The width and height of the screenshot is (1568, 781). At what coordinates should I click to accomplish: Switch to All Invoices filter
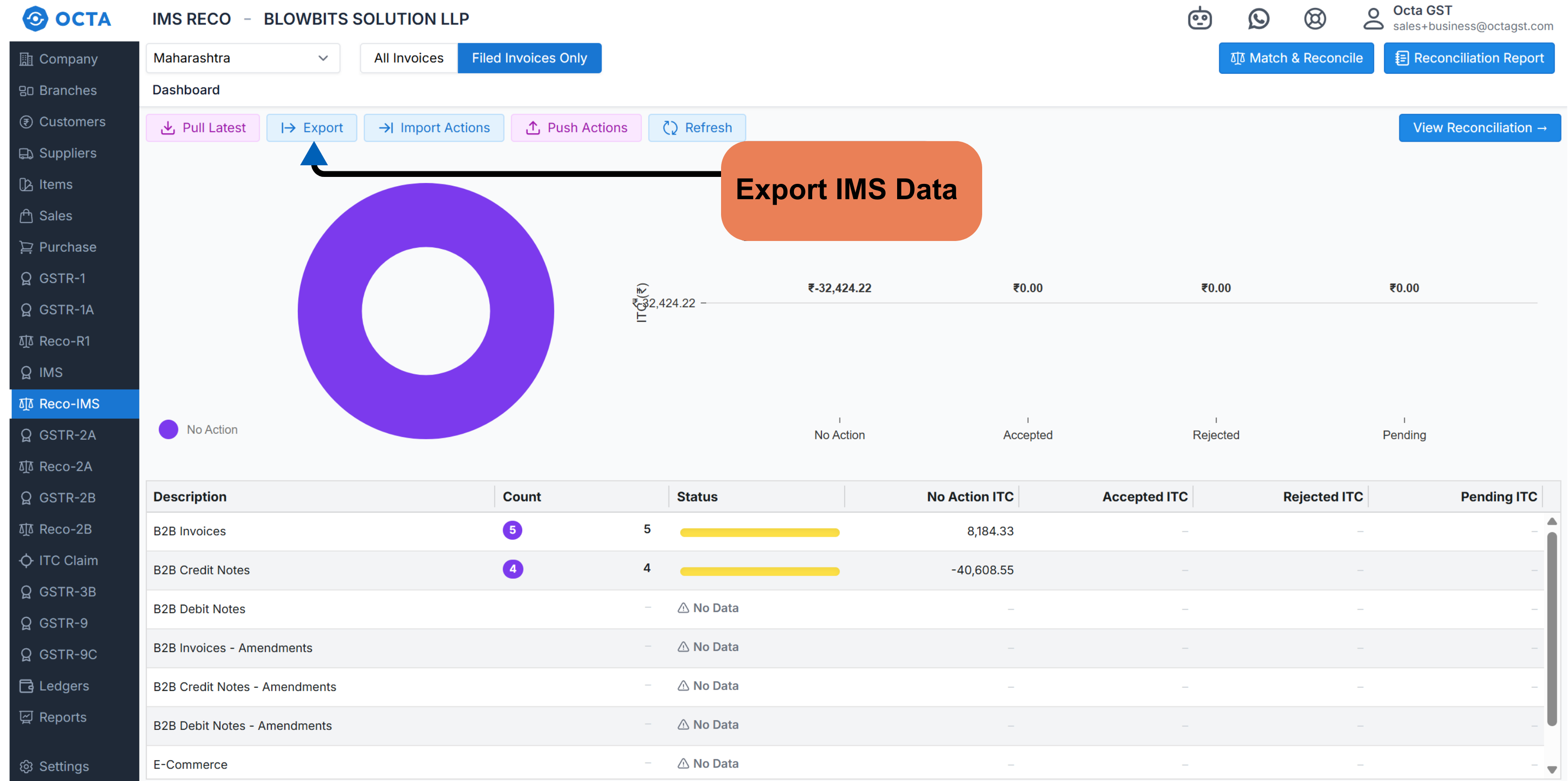(408, 58)
